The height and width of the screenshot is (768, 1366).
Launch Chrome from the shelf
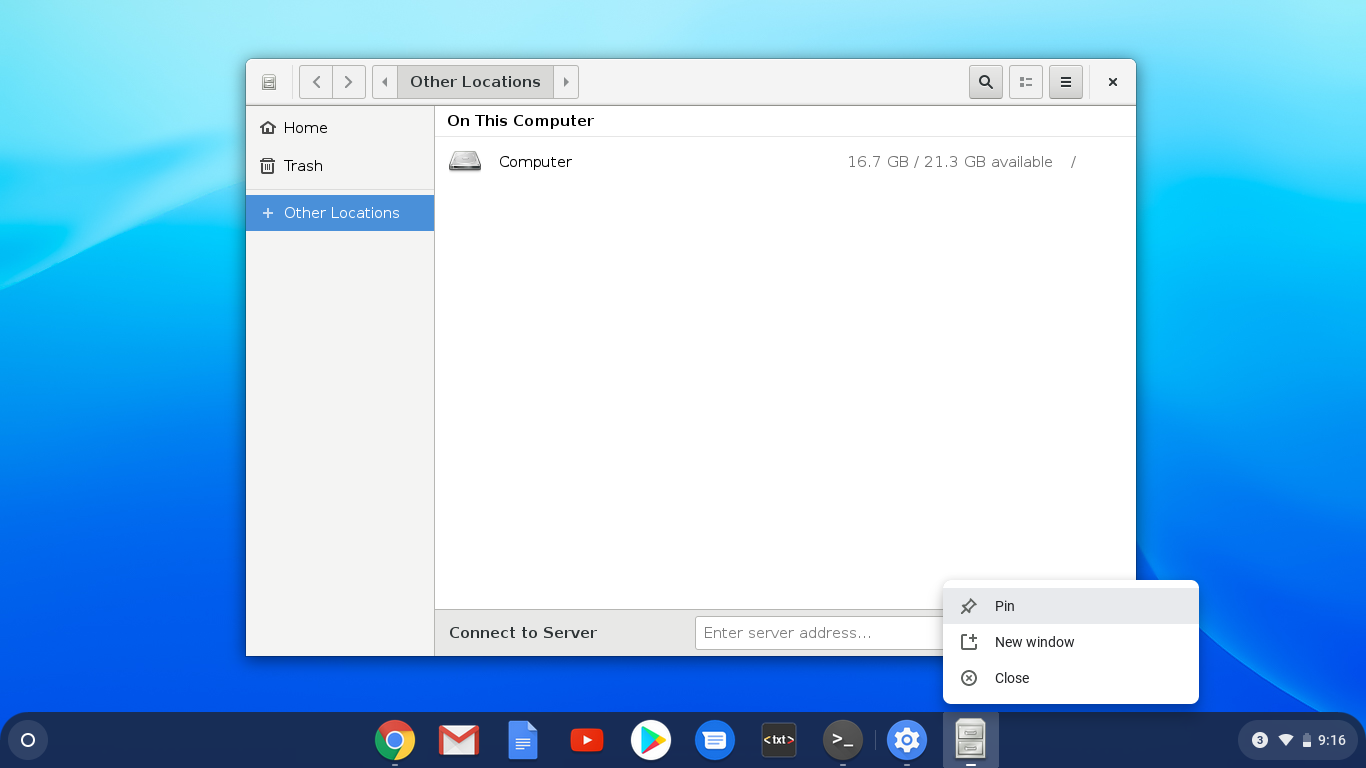(x=395, y=740)
